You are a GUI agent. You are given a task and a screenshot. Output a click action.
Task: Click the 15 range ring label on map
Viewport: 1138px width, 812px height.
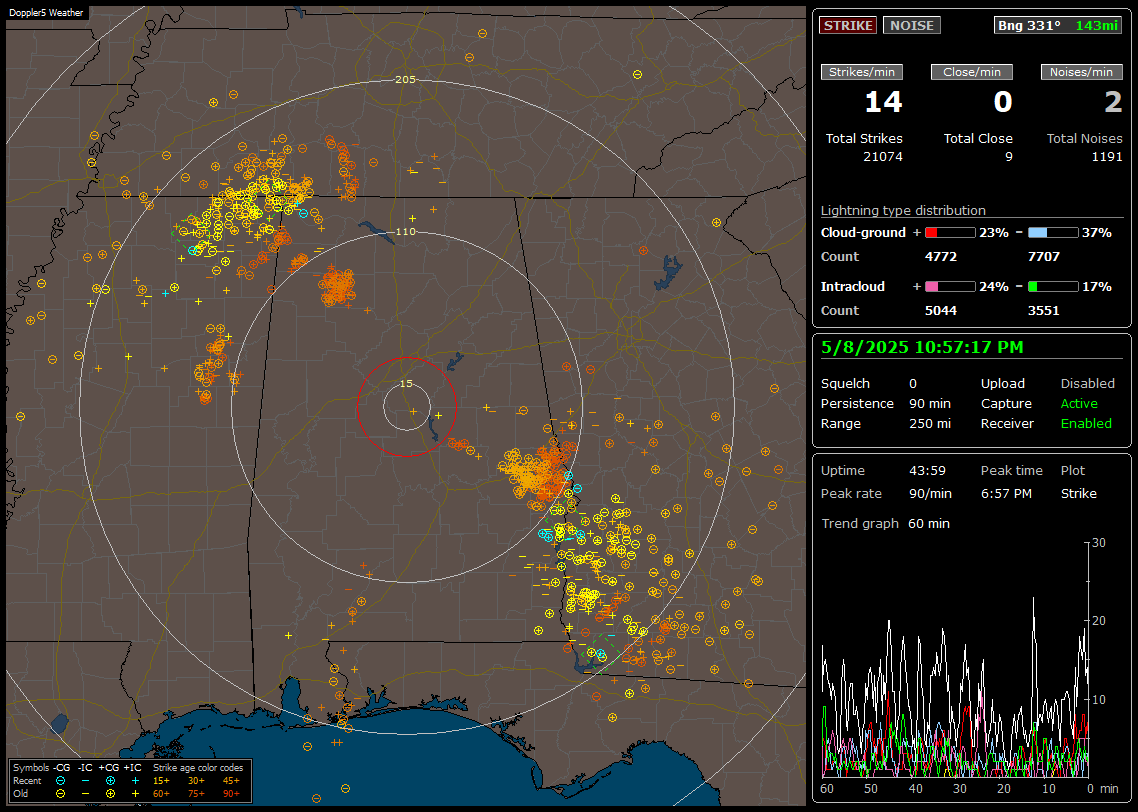[406, 384]
